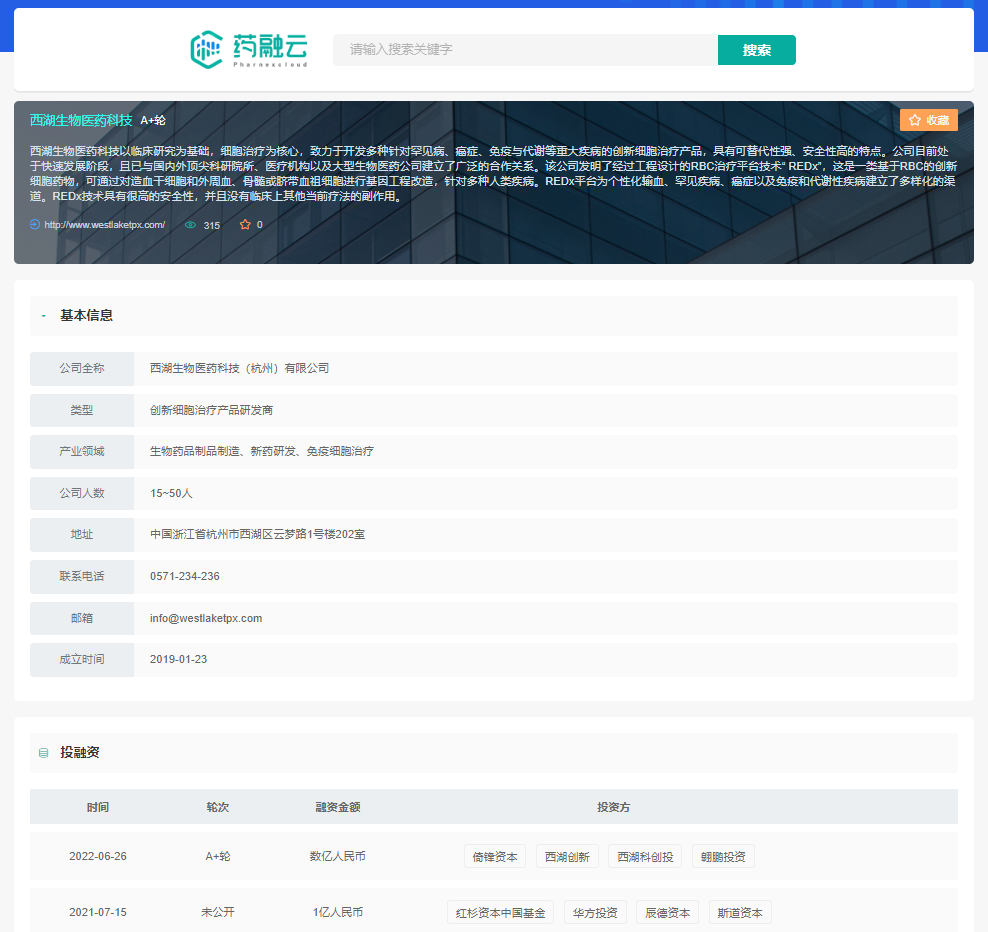Click the arrow icon beside website URL
The height and width of the screenshot is (932, 988).
click(x=35, y=225)
